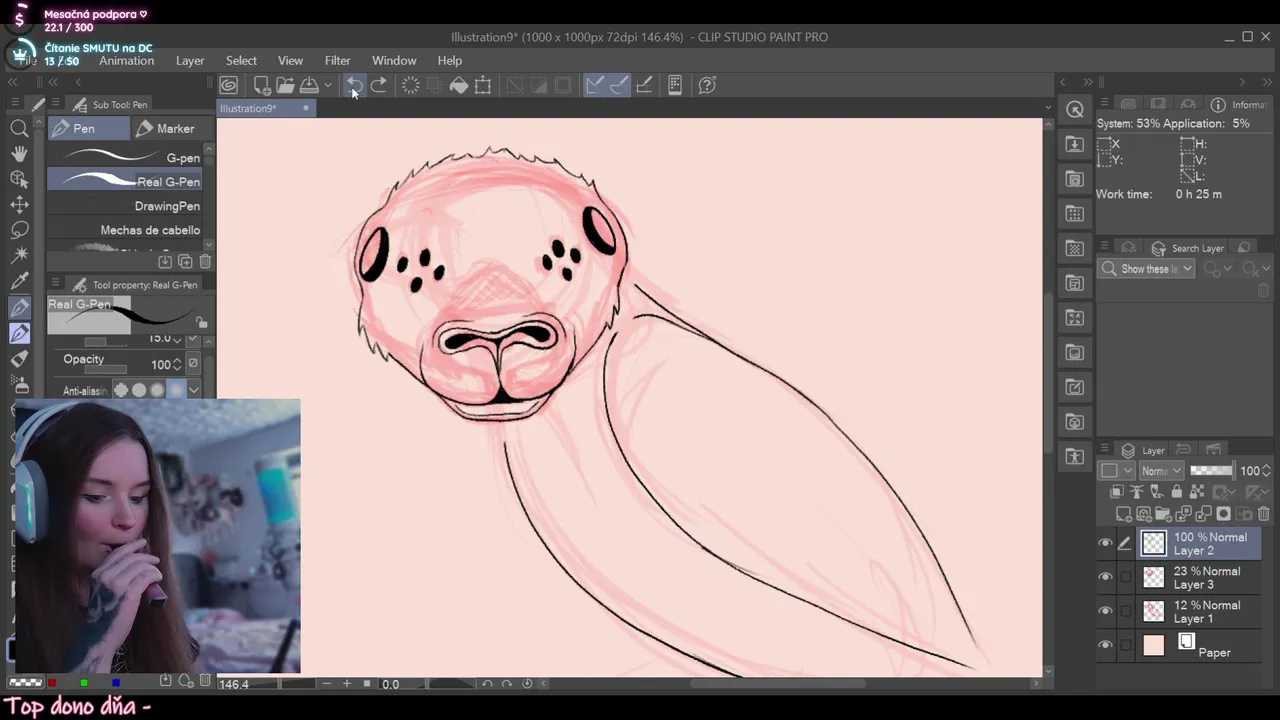Viewport: 1280px width, 720px height.
Task: Hide Layer 1 with eye icon
Action: [1105, 611]
